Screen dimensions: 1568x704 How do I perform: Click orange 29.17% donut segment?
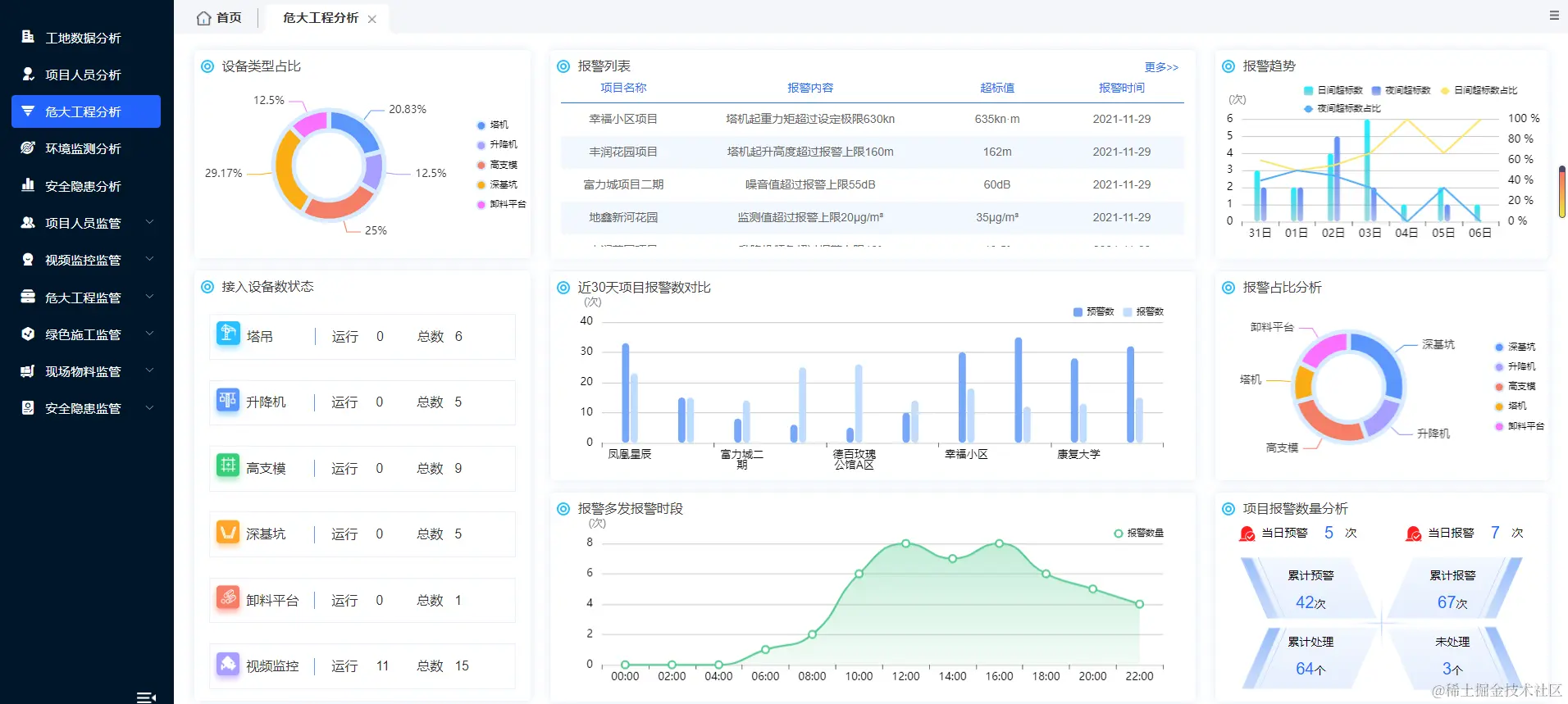click(283, 170)
